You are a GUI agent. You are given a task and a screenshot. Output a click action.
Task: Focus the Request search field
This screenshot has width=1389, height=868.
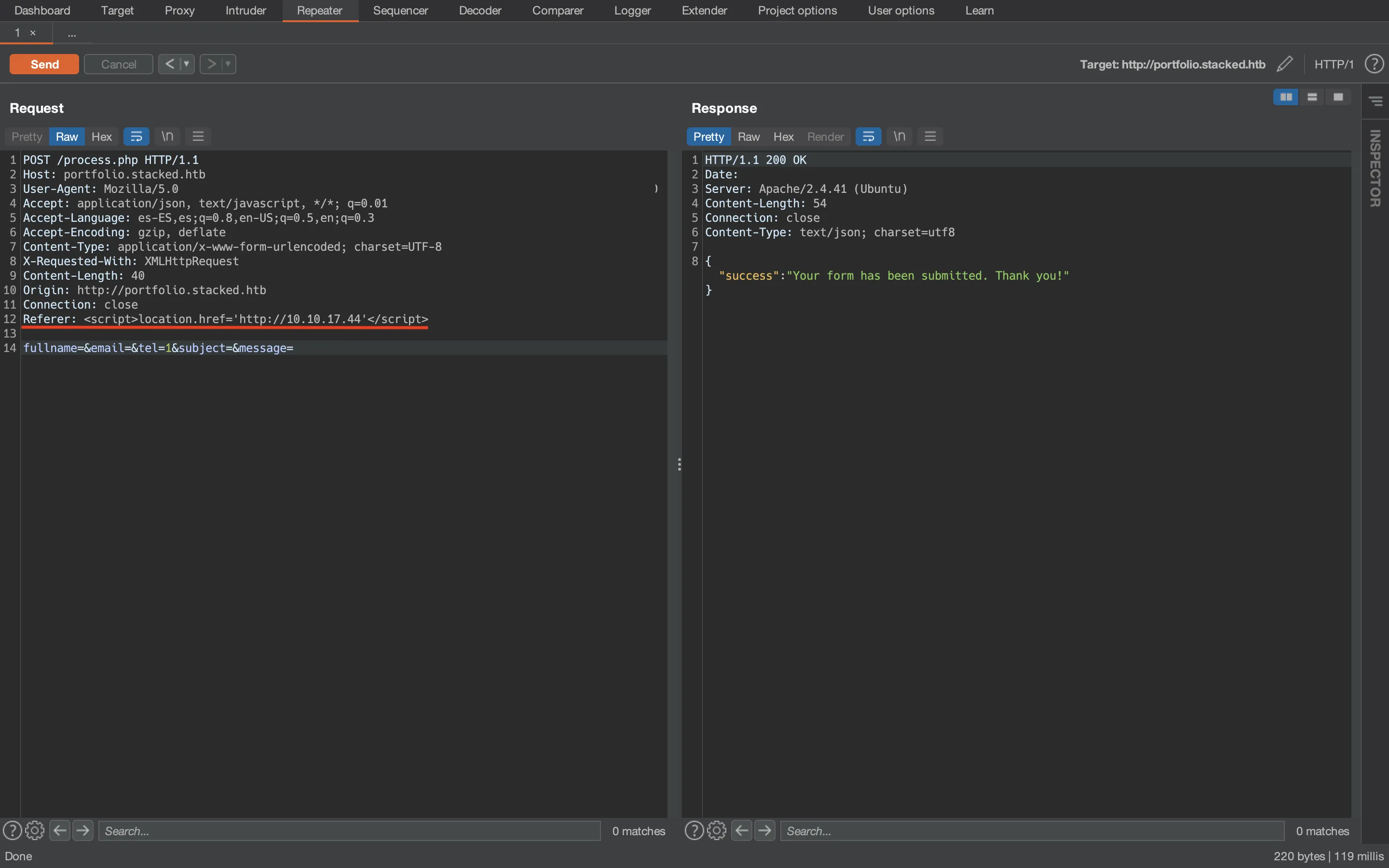click(350, 831)
